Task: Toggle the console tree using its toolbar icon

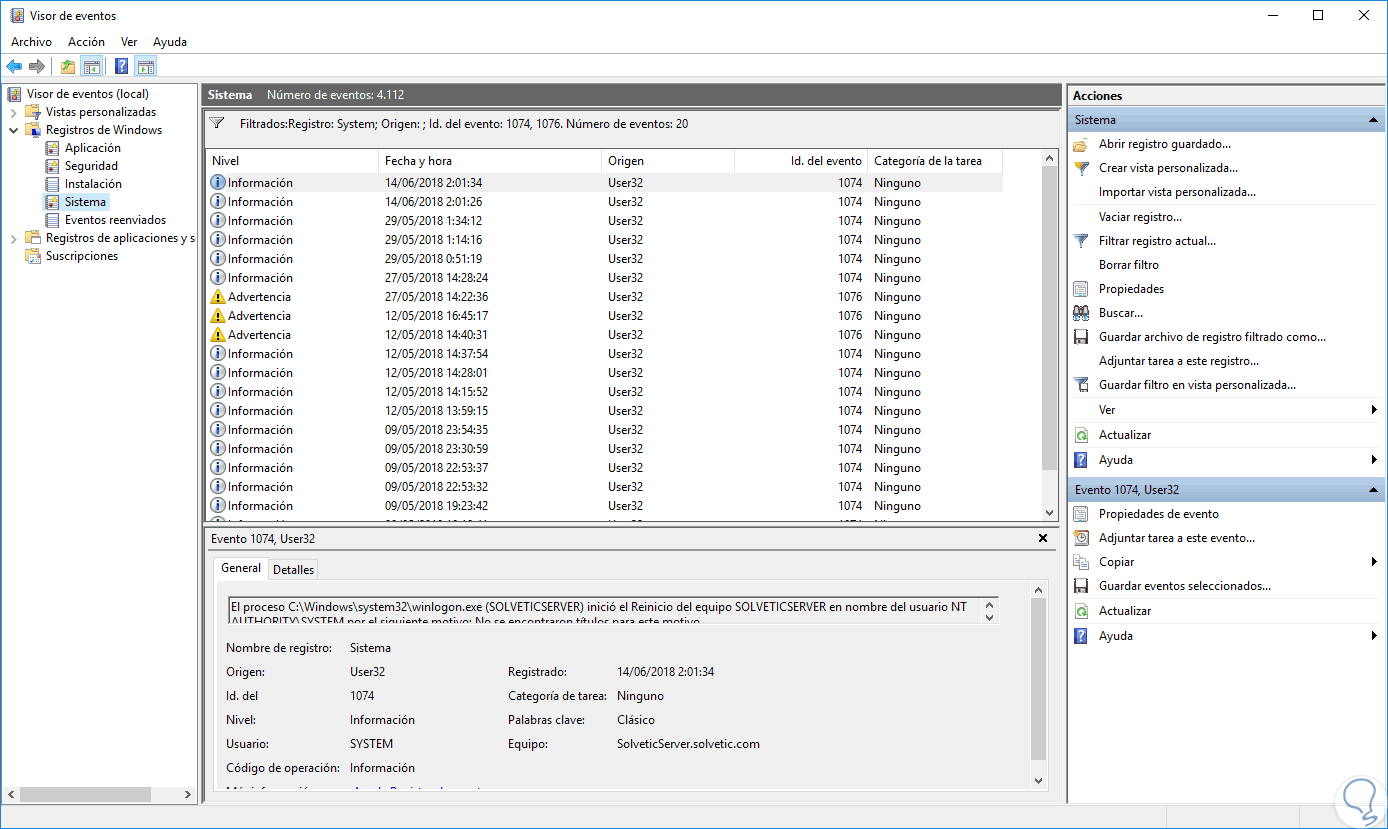Action: (x=92, y=67)
